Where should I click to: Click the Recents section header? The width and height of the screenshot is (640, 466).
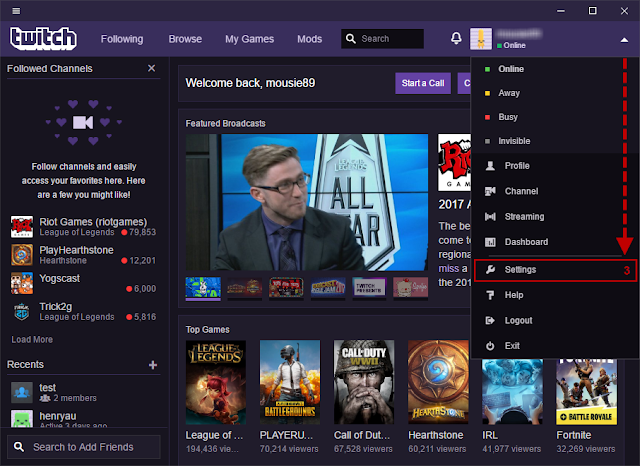[x=25, y=364]
